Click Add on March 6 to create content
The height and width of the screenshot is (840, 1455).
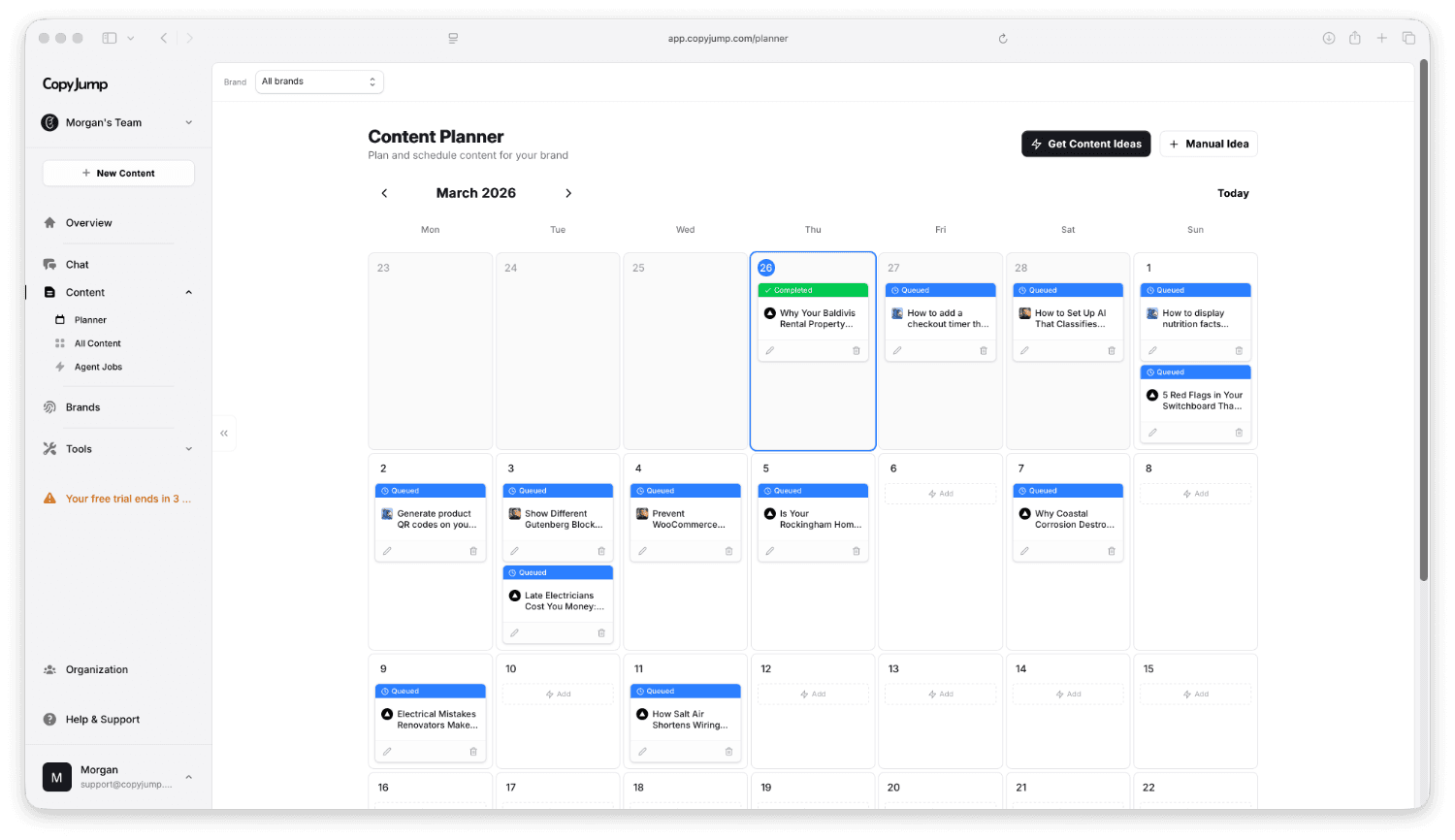click(940, 493)
